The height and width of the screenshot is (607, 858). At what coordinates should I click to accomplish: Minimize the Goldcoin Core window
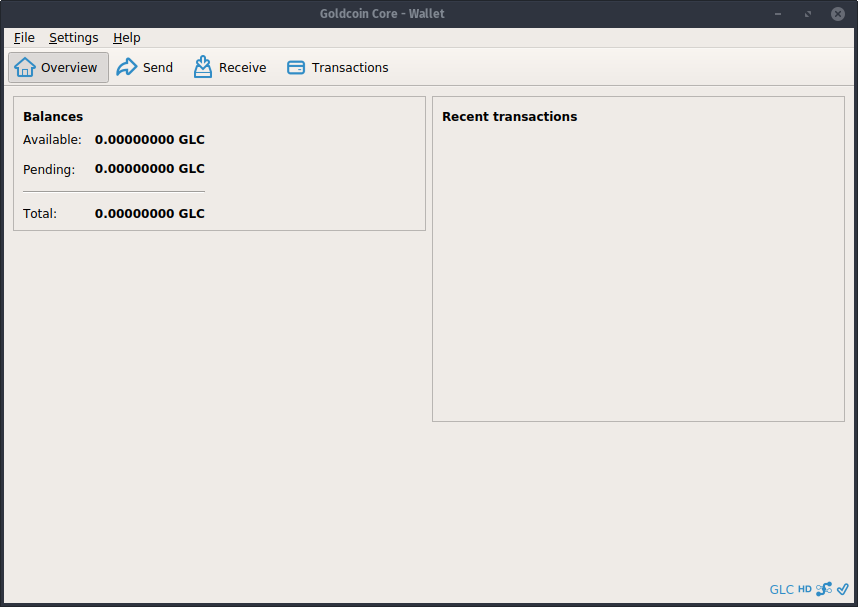[x=778, y=14]
